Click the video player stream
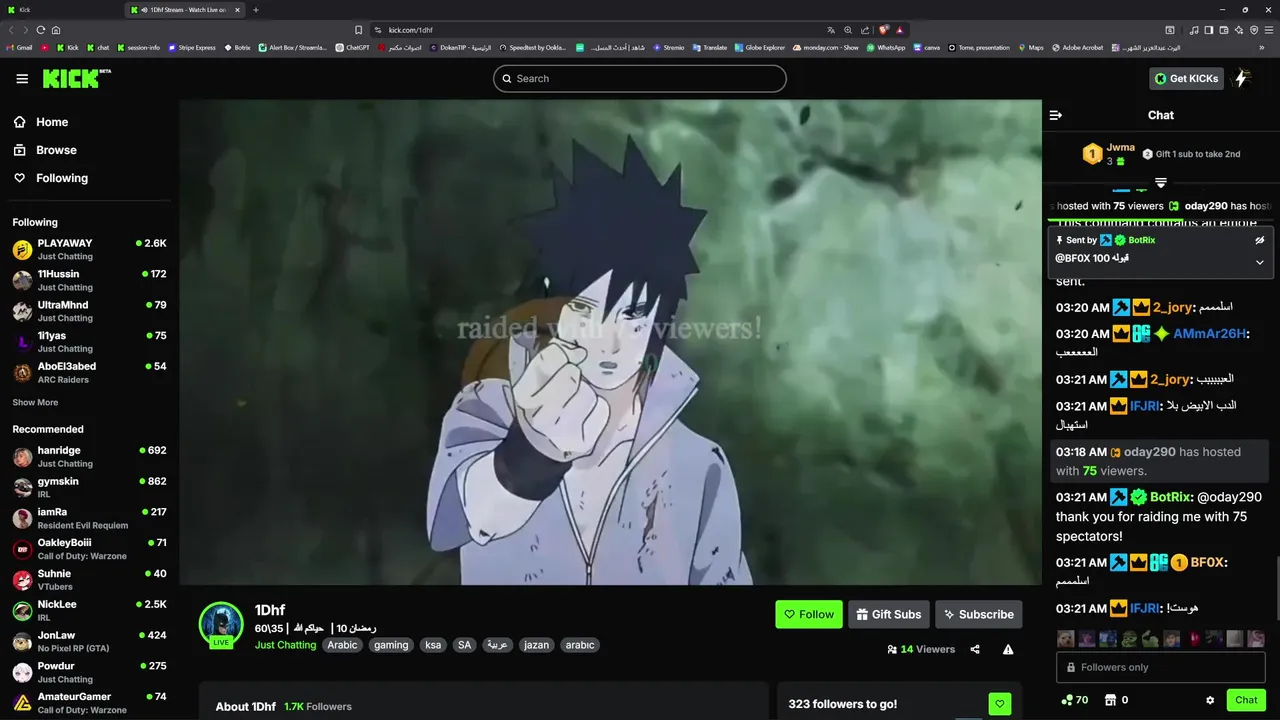Image resolution: width=1280 pixels, height=720 pixels. [x=610, y=342]
